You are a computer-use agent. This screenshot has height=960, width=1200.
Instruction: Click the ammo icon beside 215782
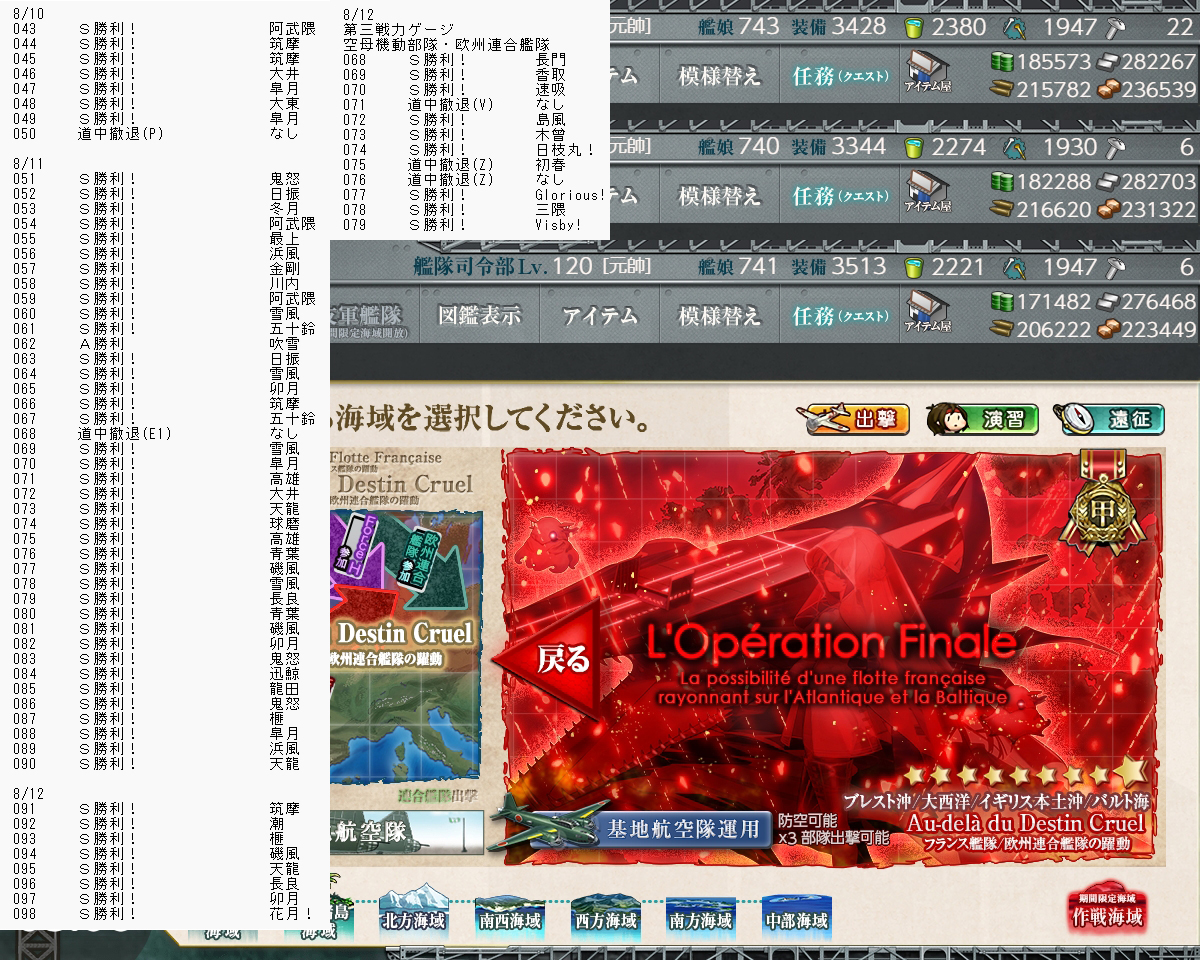tap(1001, 89)
